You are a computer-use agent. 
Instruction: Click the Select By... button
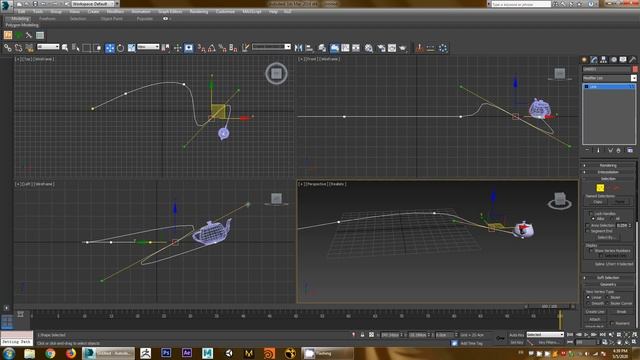tap(607, 237)
